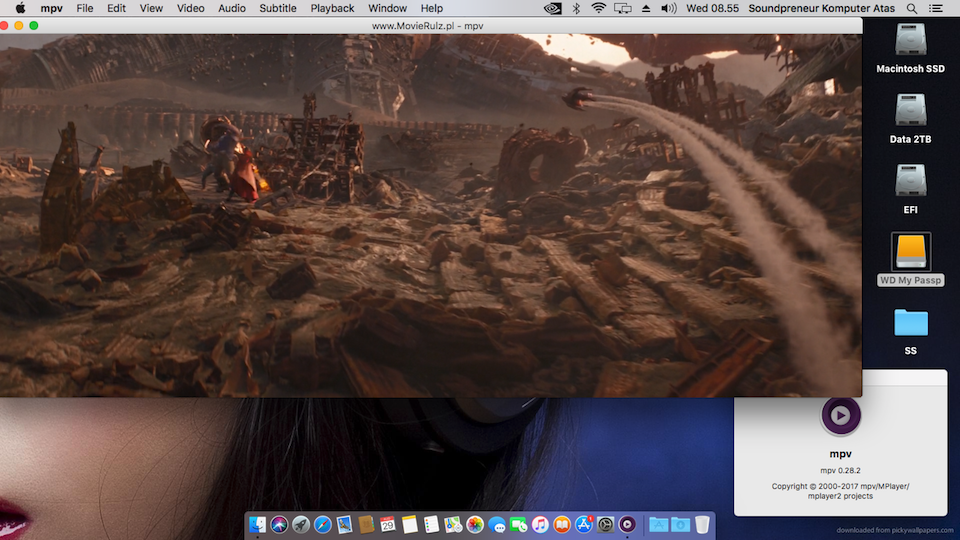Click the mpv copyright text
The image size is (960, 540).
841,491
